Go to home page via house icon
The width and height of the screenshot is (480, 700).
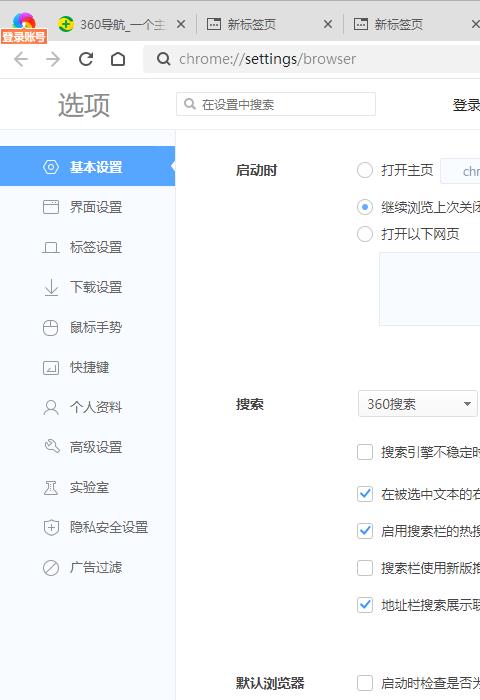118,59
